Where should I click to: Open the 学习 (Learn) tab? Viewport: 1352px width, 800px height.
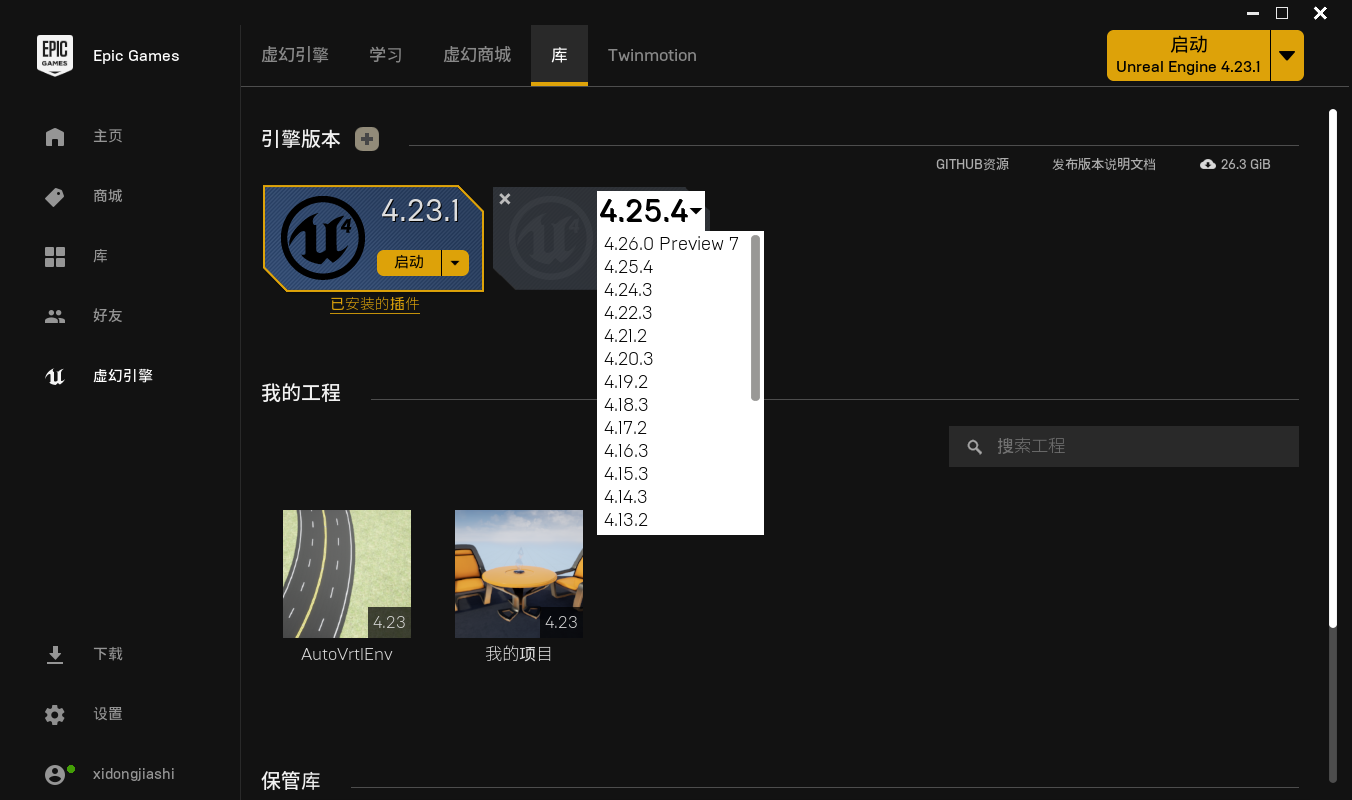coord(385,56)
